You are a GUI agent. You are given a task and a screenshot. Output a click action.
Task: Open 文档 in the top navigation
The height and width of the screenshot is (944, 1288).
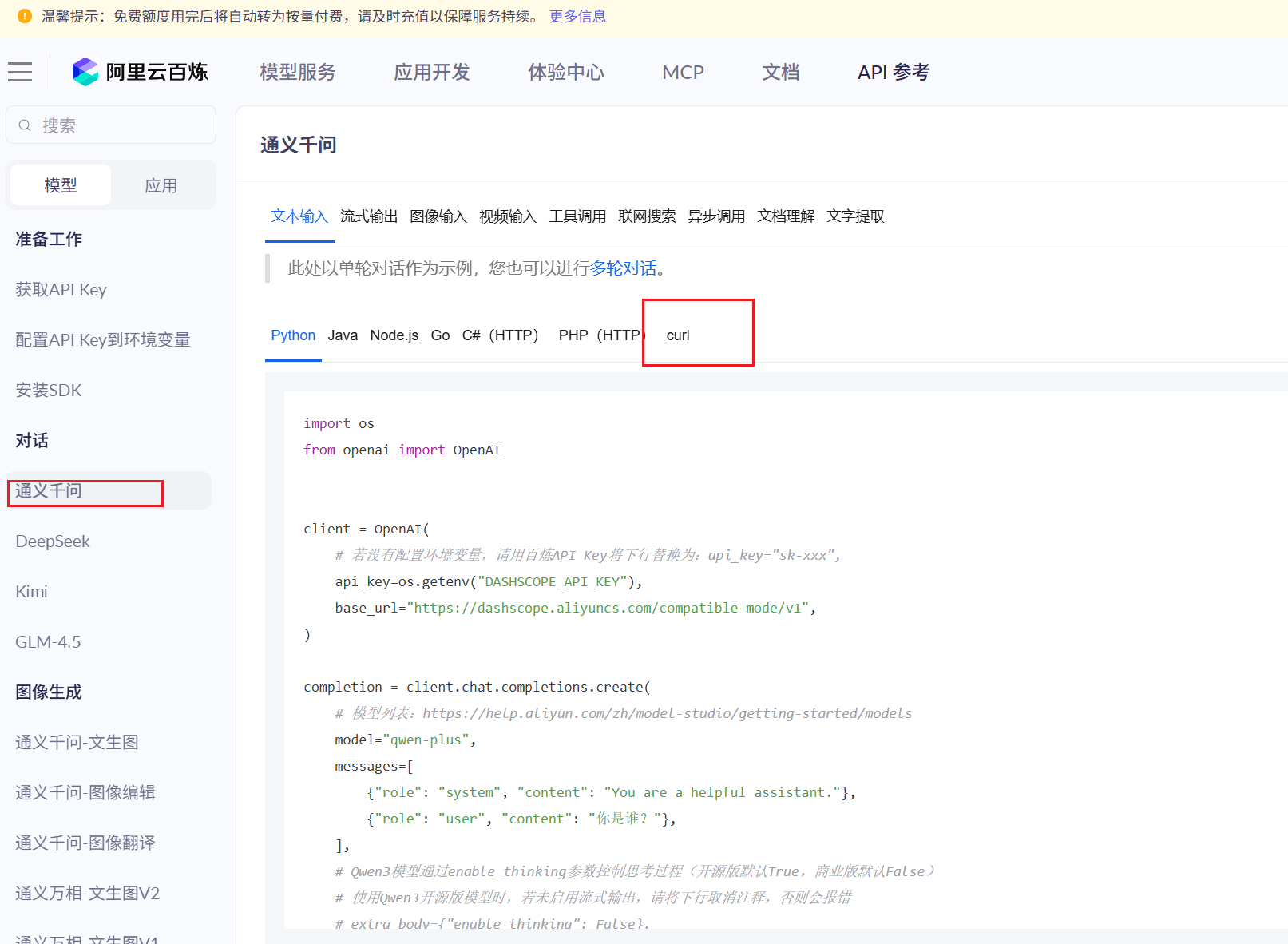pyautogui.click(x=781, y=72)
